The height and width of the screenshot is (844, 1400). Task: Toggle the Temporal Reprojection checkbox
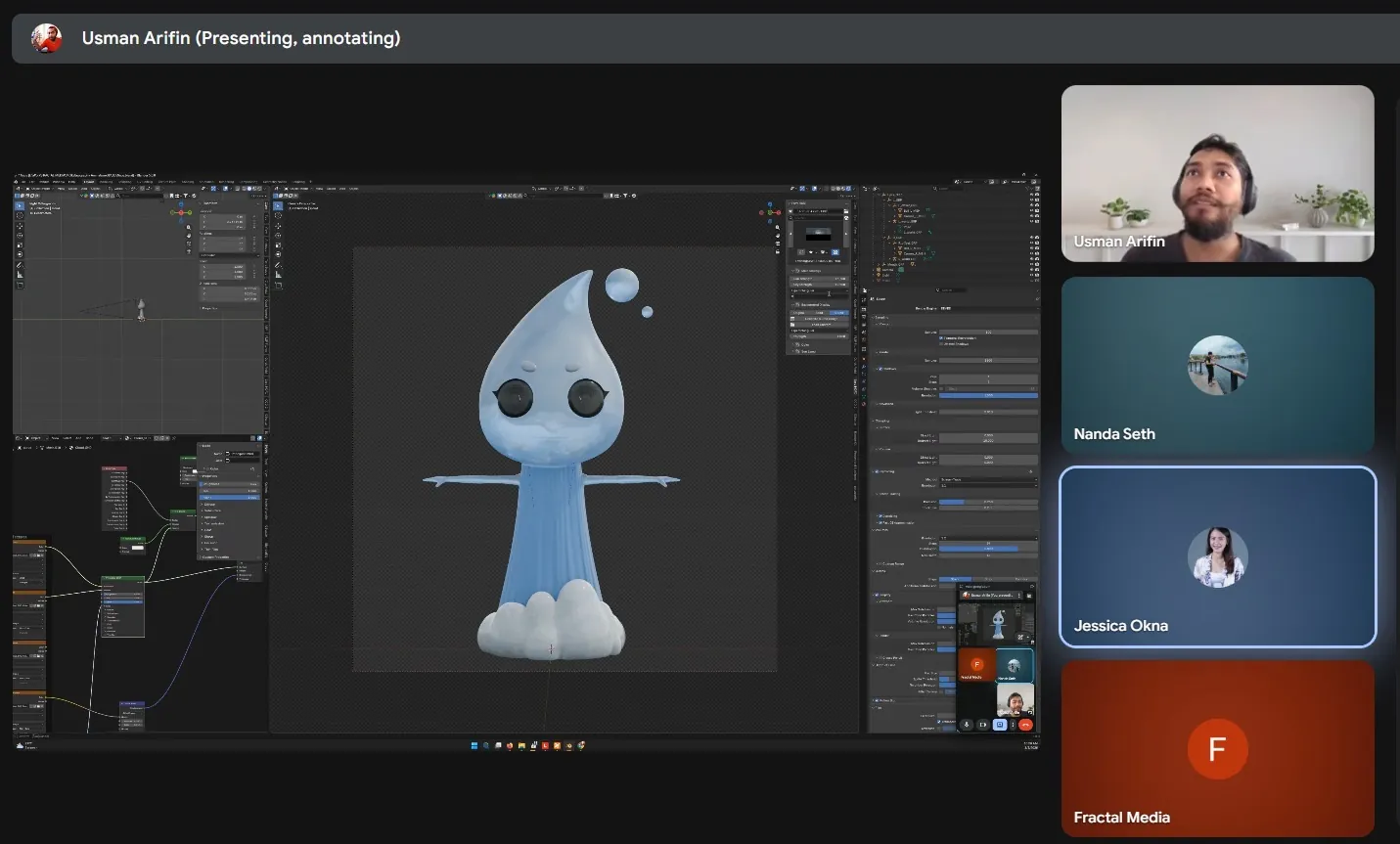click(941, 338)
